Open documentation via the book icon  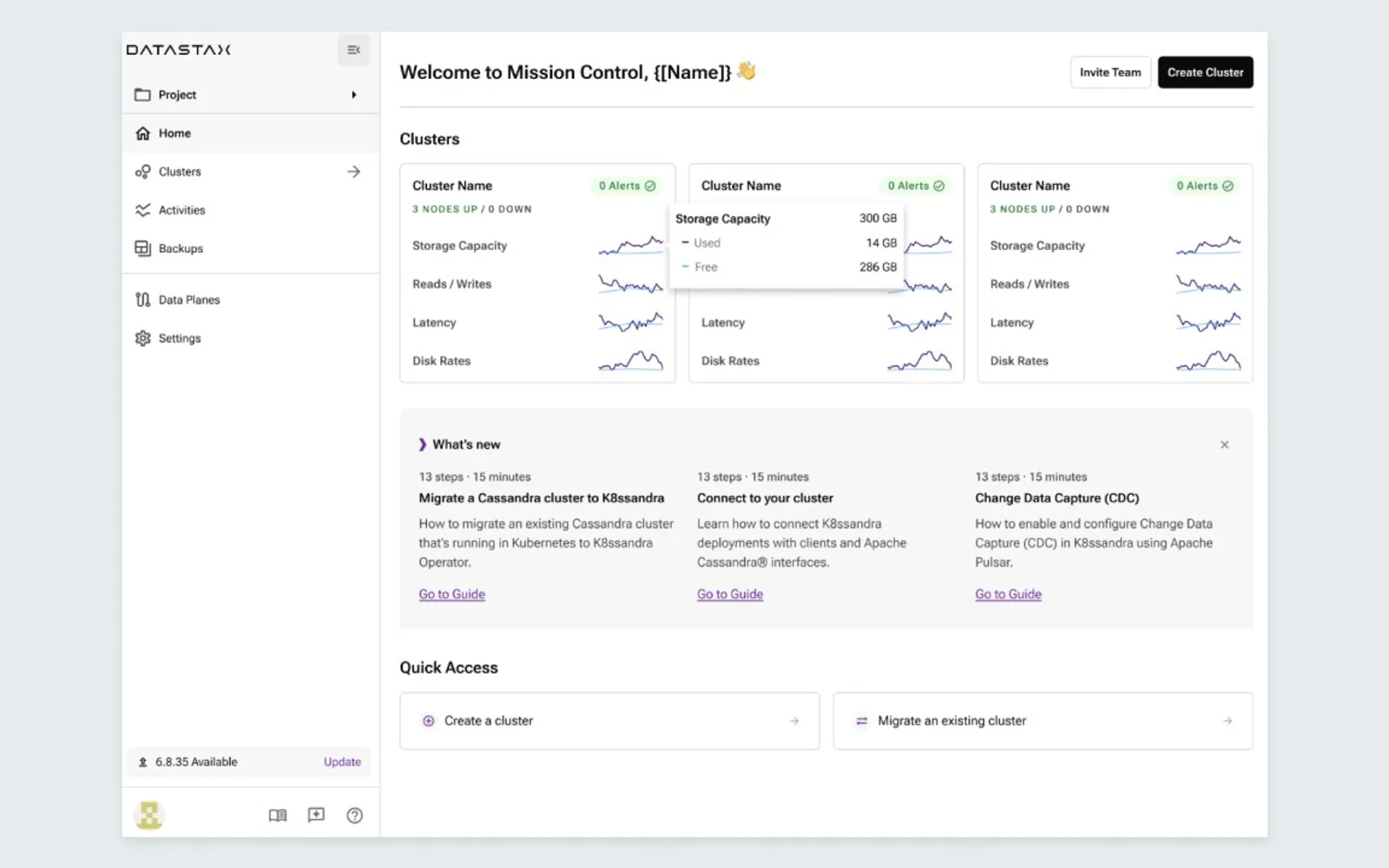[278, 815]
